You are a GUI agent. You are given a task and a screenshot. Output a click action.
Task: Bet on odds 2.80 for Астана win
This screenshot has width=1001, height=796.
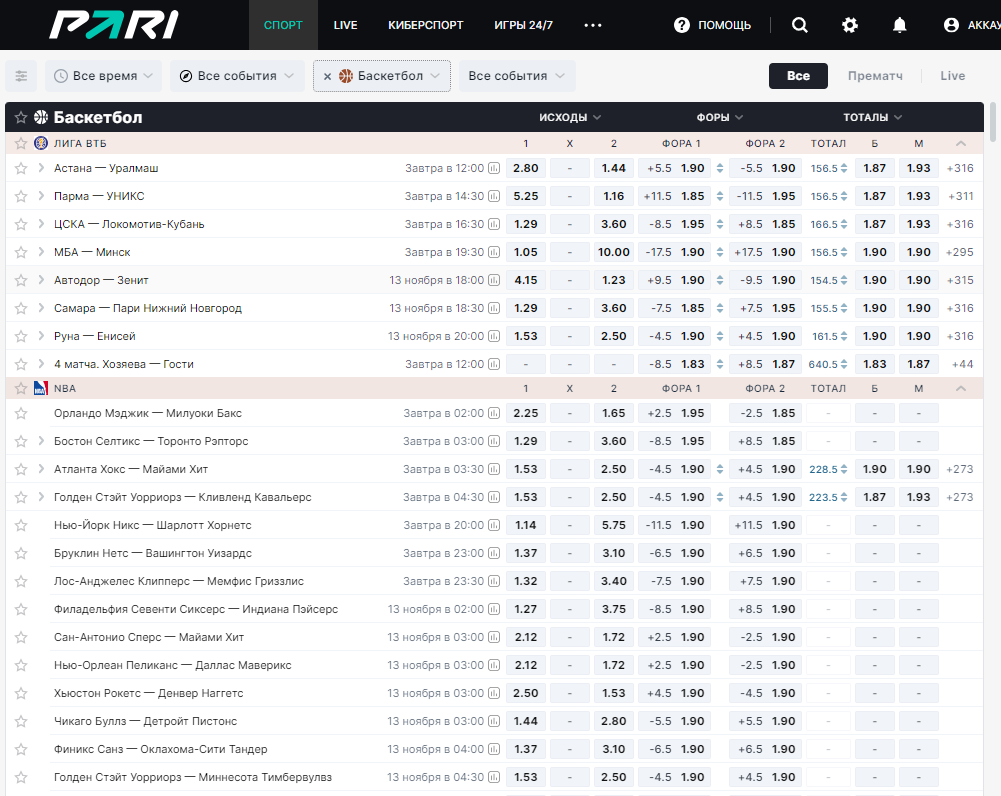pyautogui.click(x=526, y=169)
